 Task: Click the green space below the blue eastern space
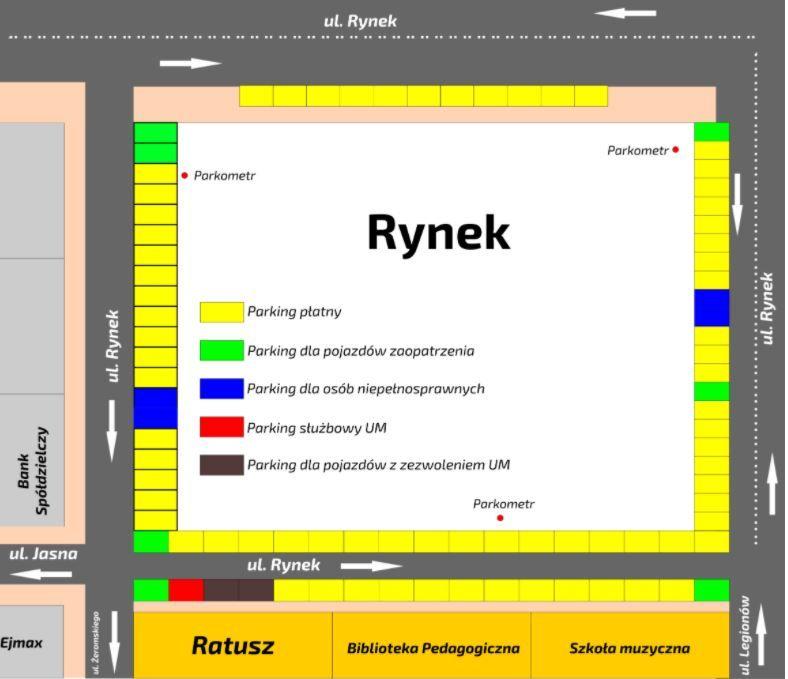(712, 392)
